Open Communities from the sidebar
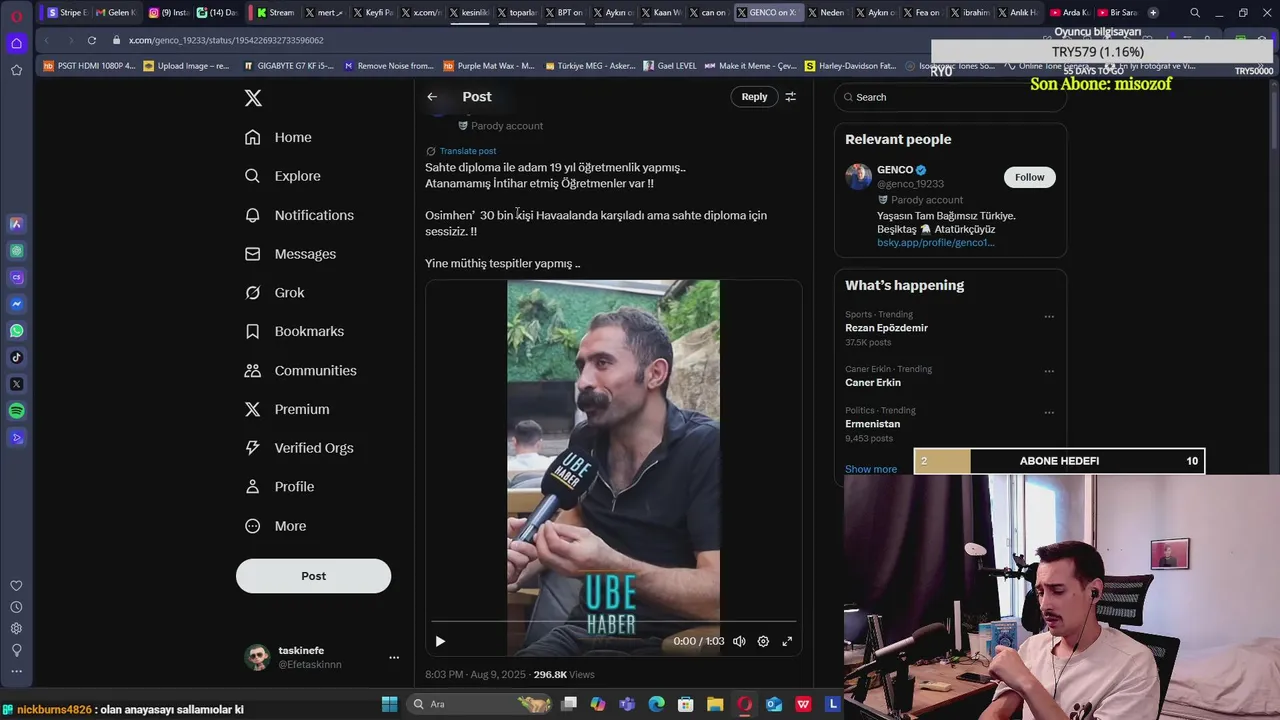Screen dimensions: 1280x720 click(301, 371)
